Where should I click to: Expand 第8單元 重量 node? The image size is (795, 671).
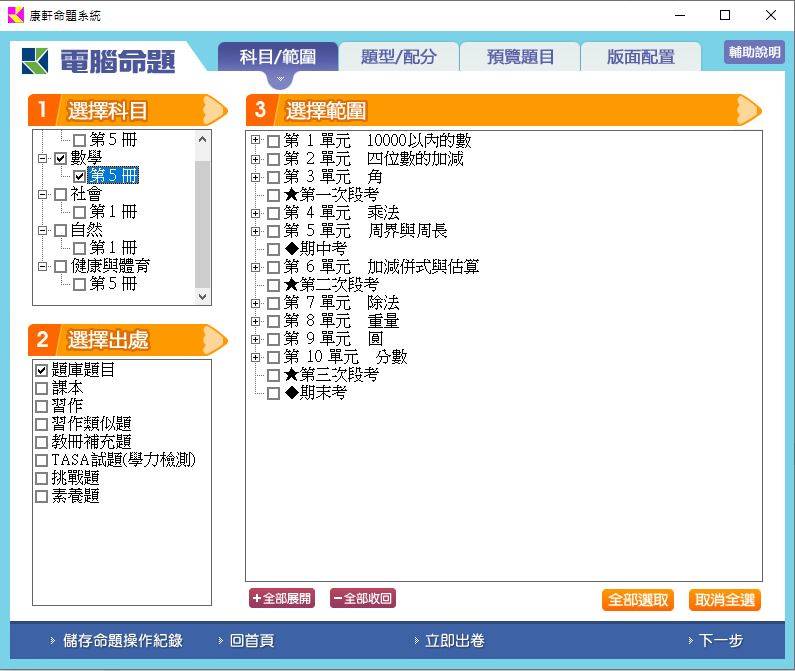coord(256,322)
